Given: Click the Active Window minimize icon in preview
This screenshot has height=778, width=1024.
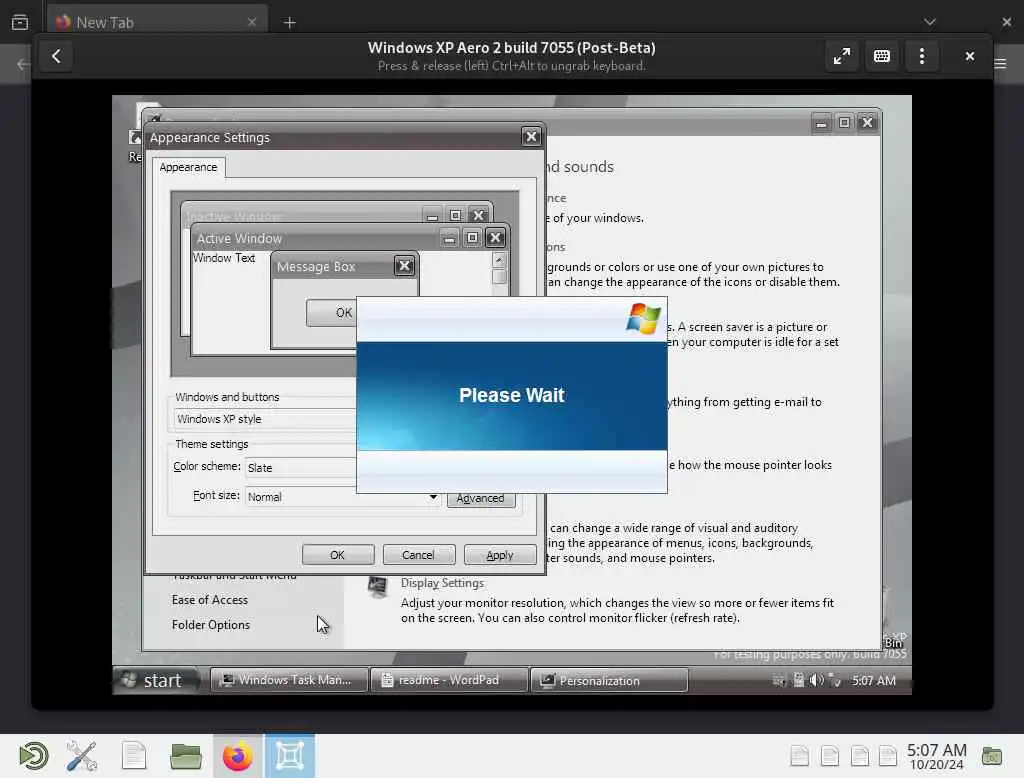Looking at the screenshot, I should click(449, 238).
